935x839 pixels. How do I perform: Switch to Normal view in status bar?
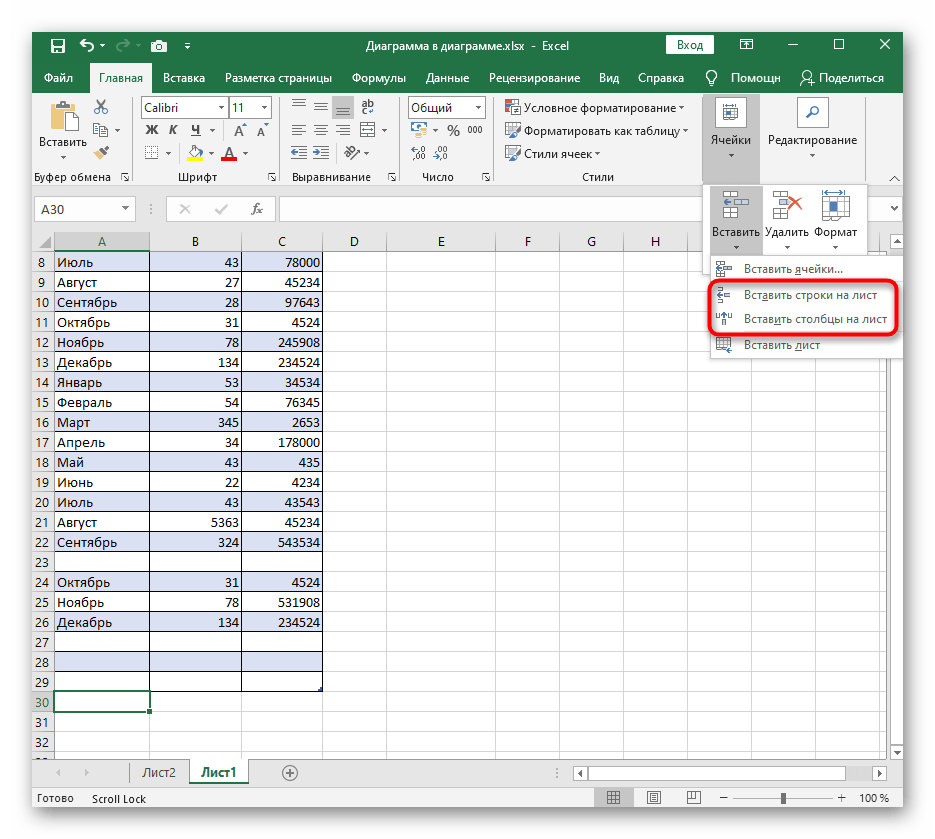613,797
